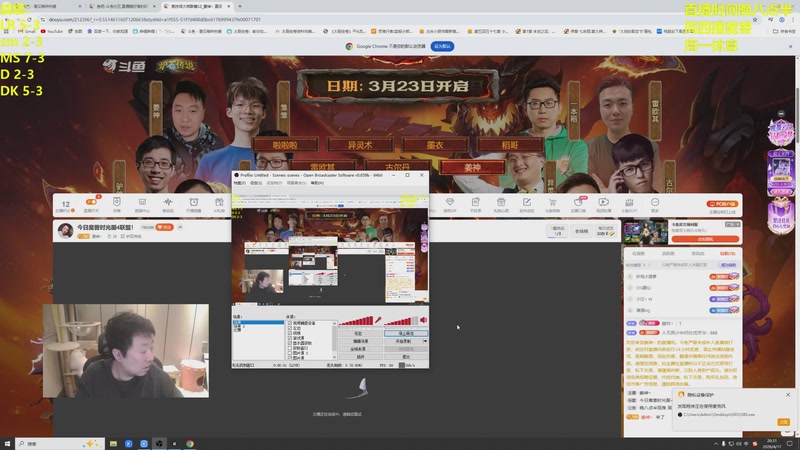Open the second menu in OBS menu bar
800x450 pixels.
pos(256,183)
